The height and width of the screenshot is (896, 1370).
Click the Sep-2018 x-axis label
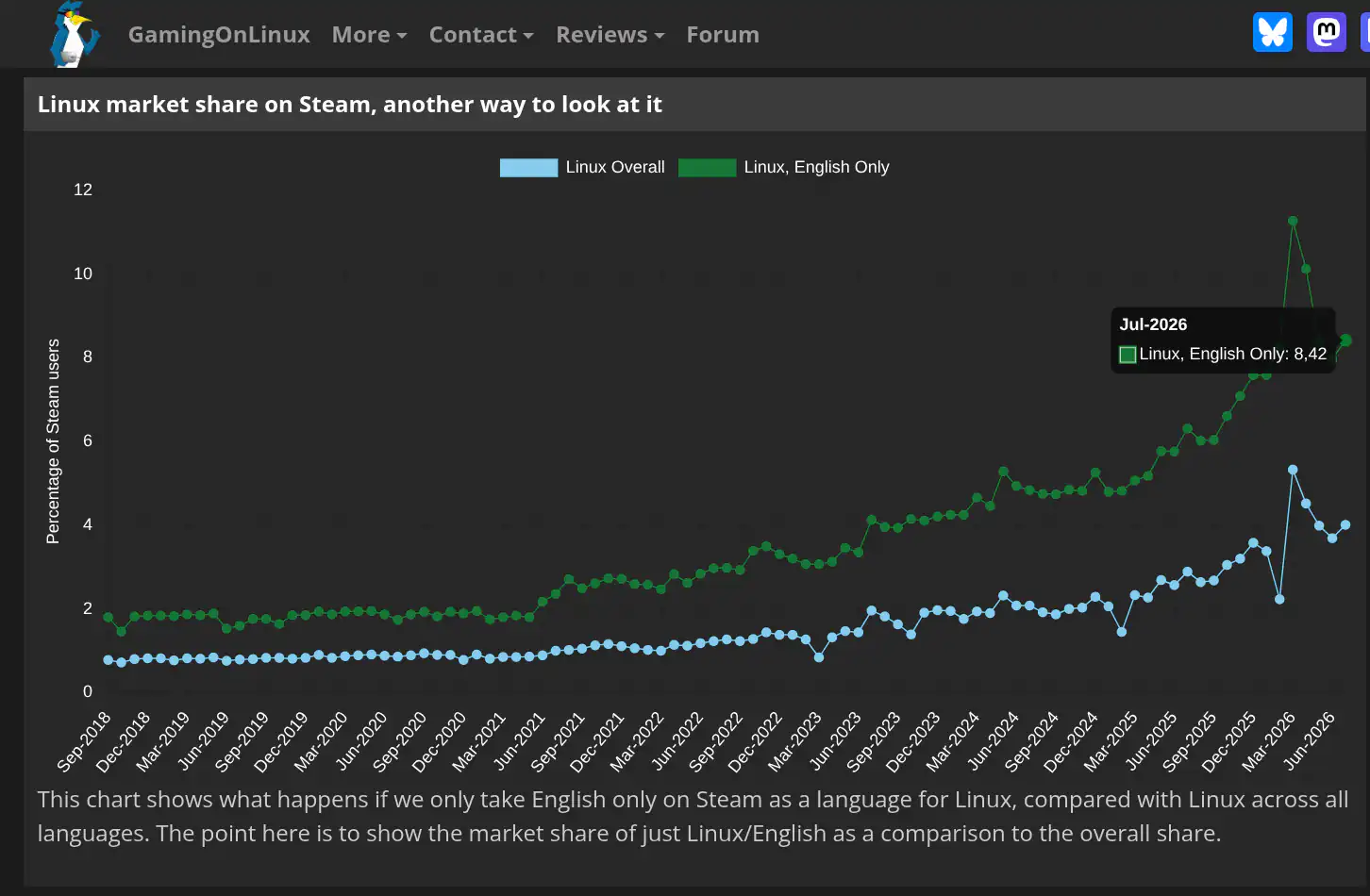tap(84, 741)
